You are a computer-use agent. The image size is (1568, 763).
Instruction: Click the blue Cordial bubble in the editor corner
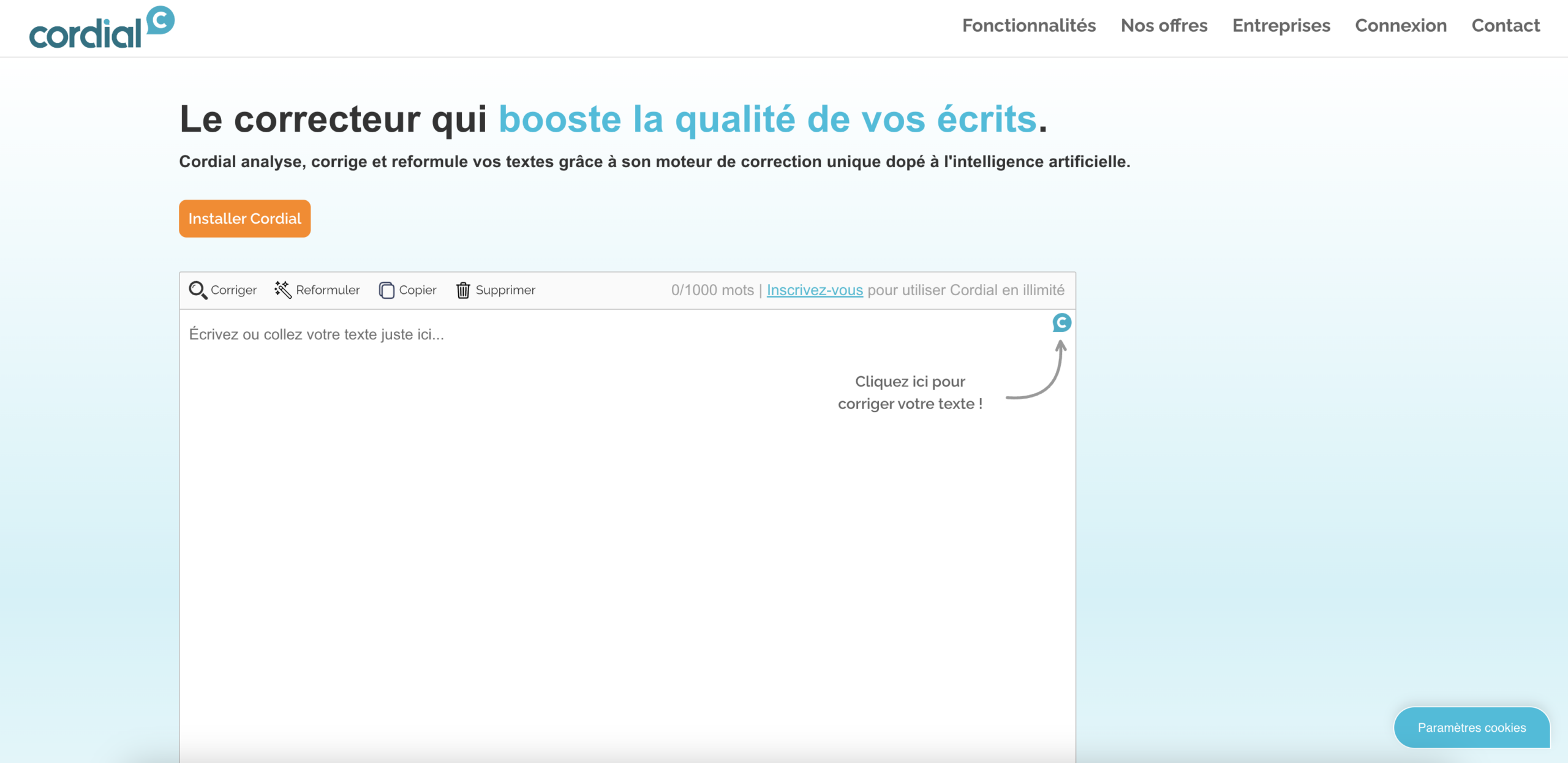click(1061, 322)
